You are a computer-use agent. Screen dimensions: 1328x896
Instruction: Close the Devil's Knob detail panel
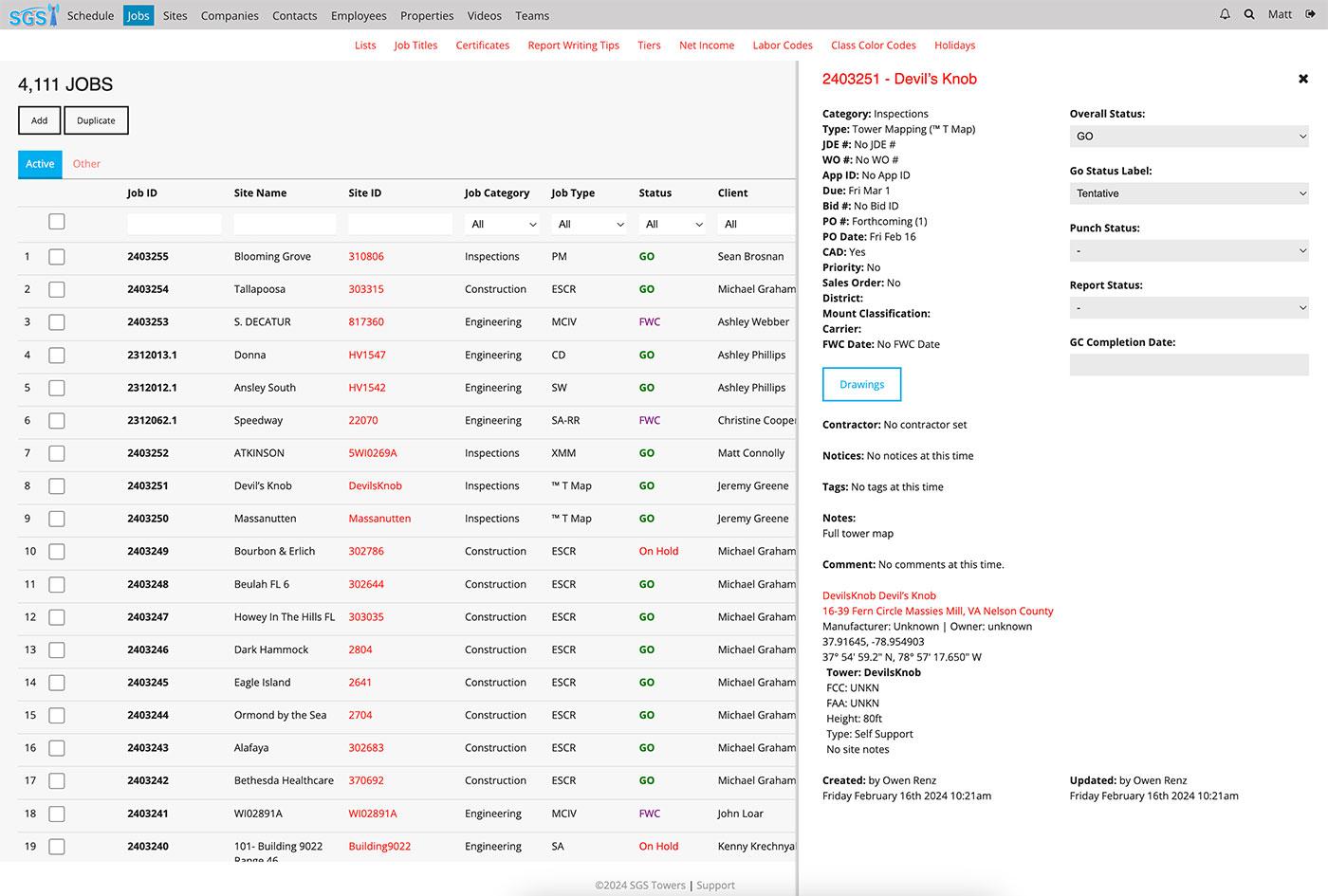(x=1302, y=79)
